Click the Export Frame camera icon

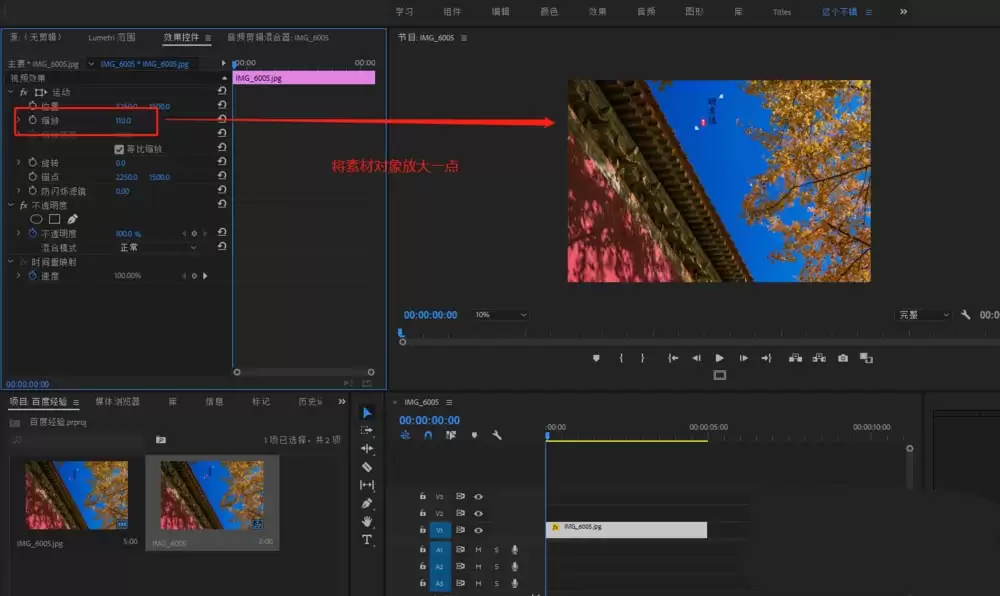tap(843, 358)
